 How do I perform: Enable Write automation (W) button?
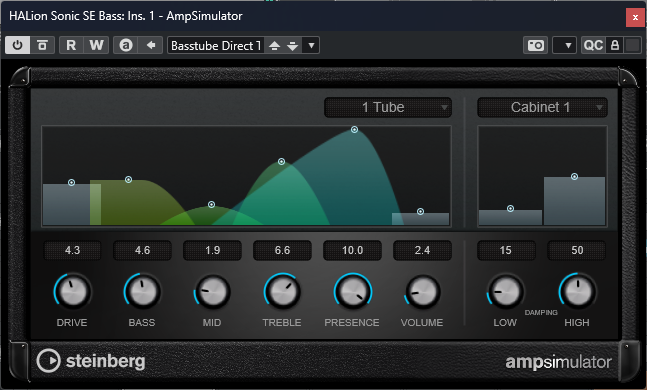(x=97, y=45)
